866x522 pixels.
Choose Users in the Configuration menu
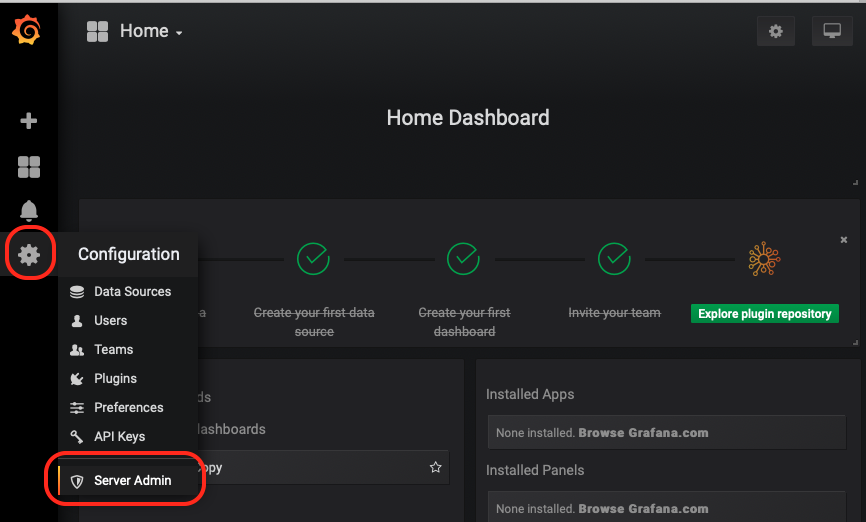(x=110, y=321)
